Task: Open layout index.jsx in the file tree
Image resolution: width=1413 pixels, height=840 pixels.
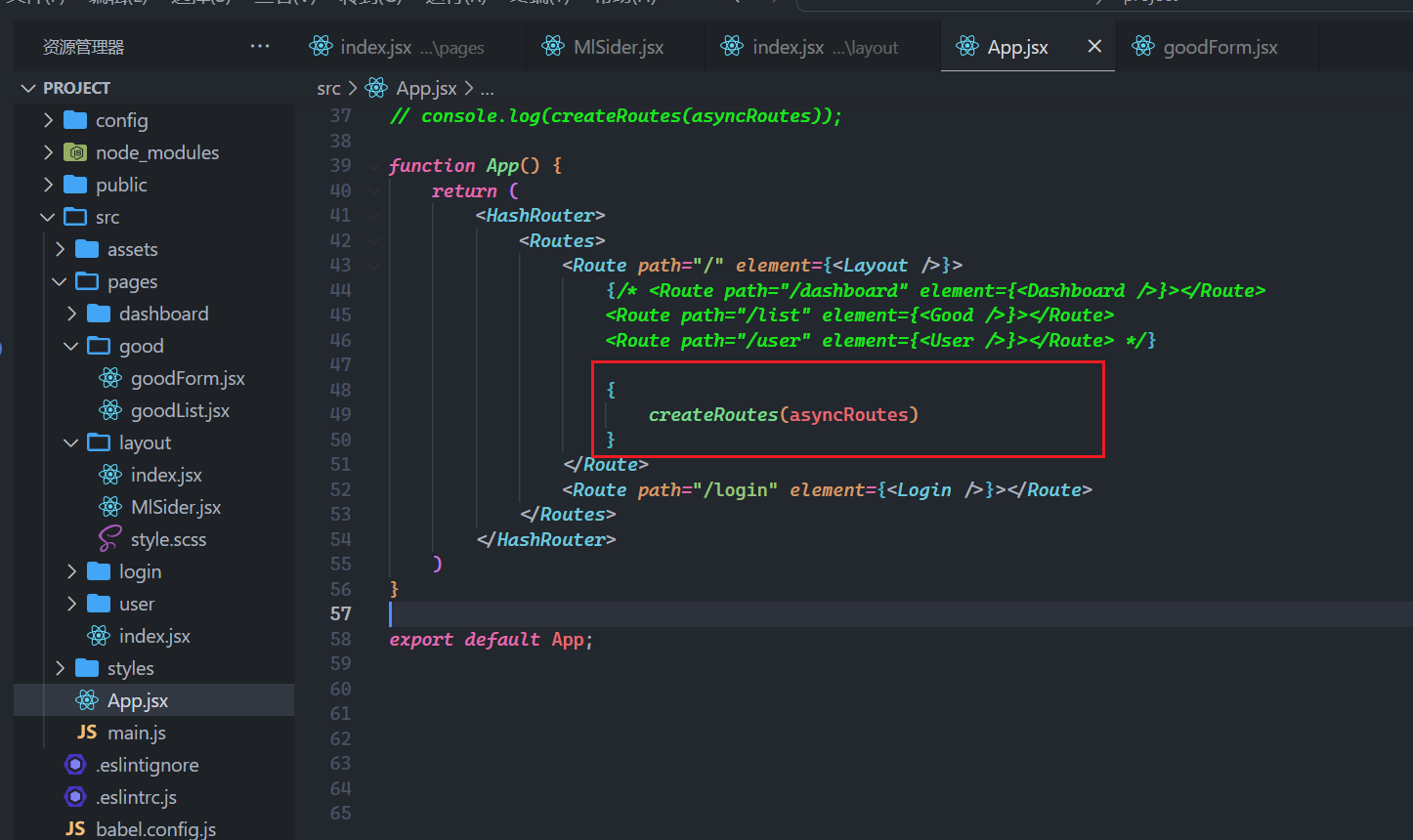Action: (166, 475)
